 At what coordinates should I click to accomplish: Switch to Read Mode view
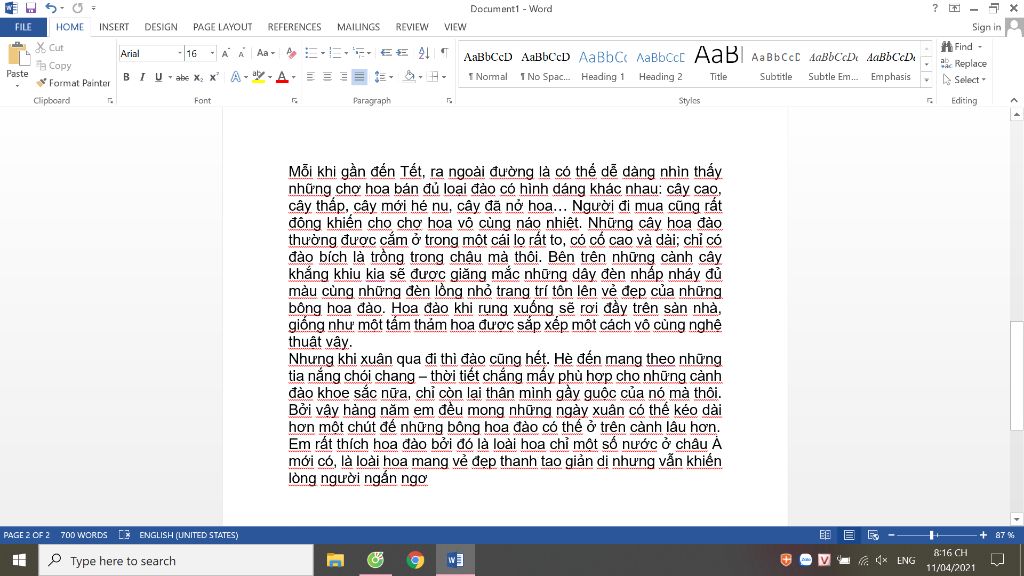(825, 535)
